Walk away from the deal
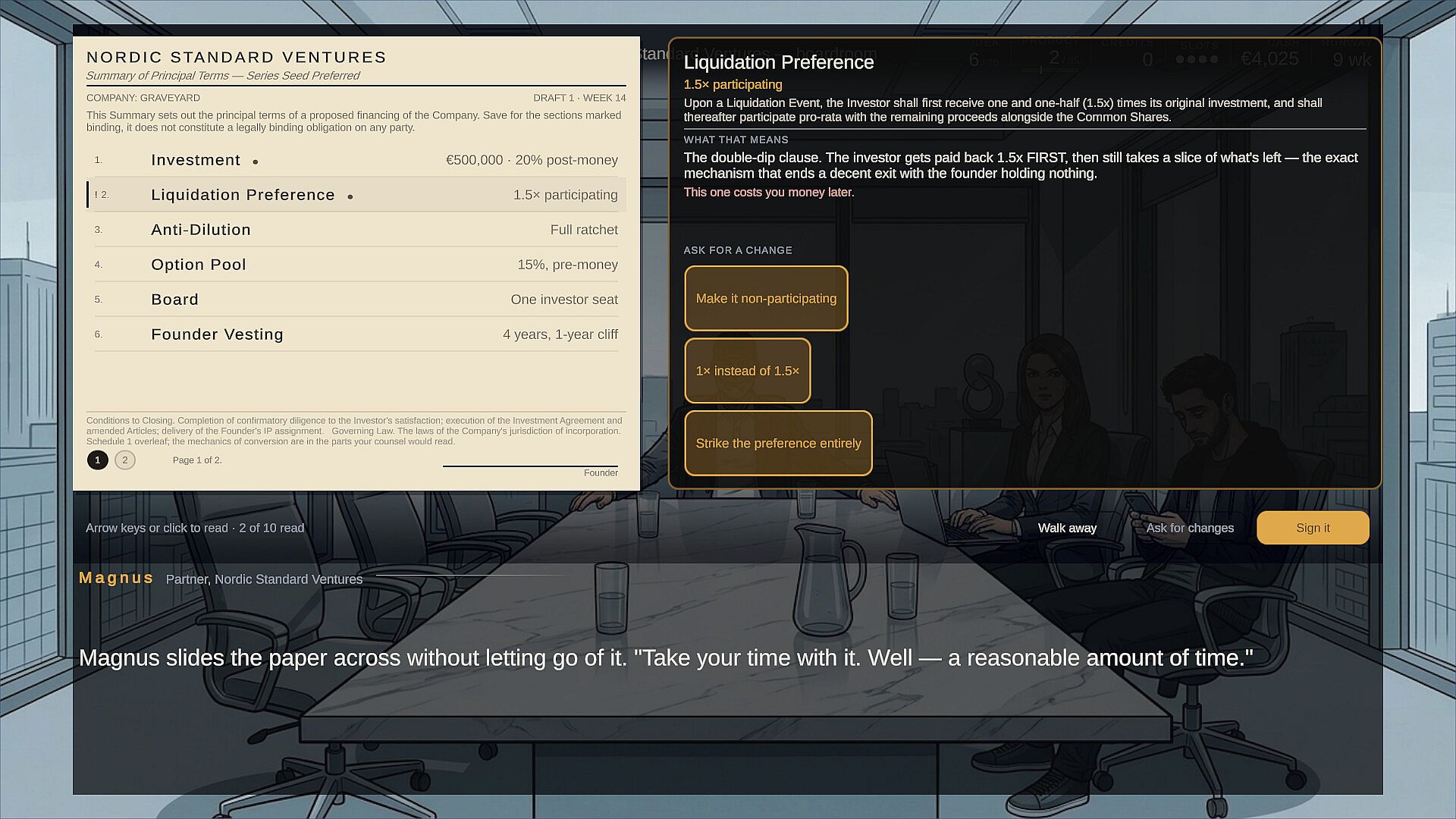This screenshot has width=1456, height=819. tap(1067, 528)
